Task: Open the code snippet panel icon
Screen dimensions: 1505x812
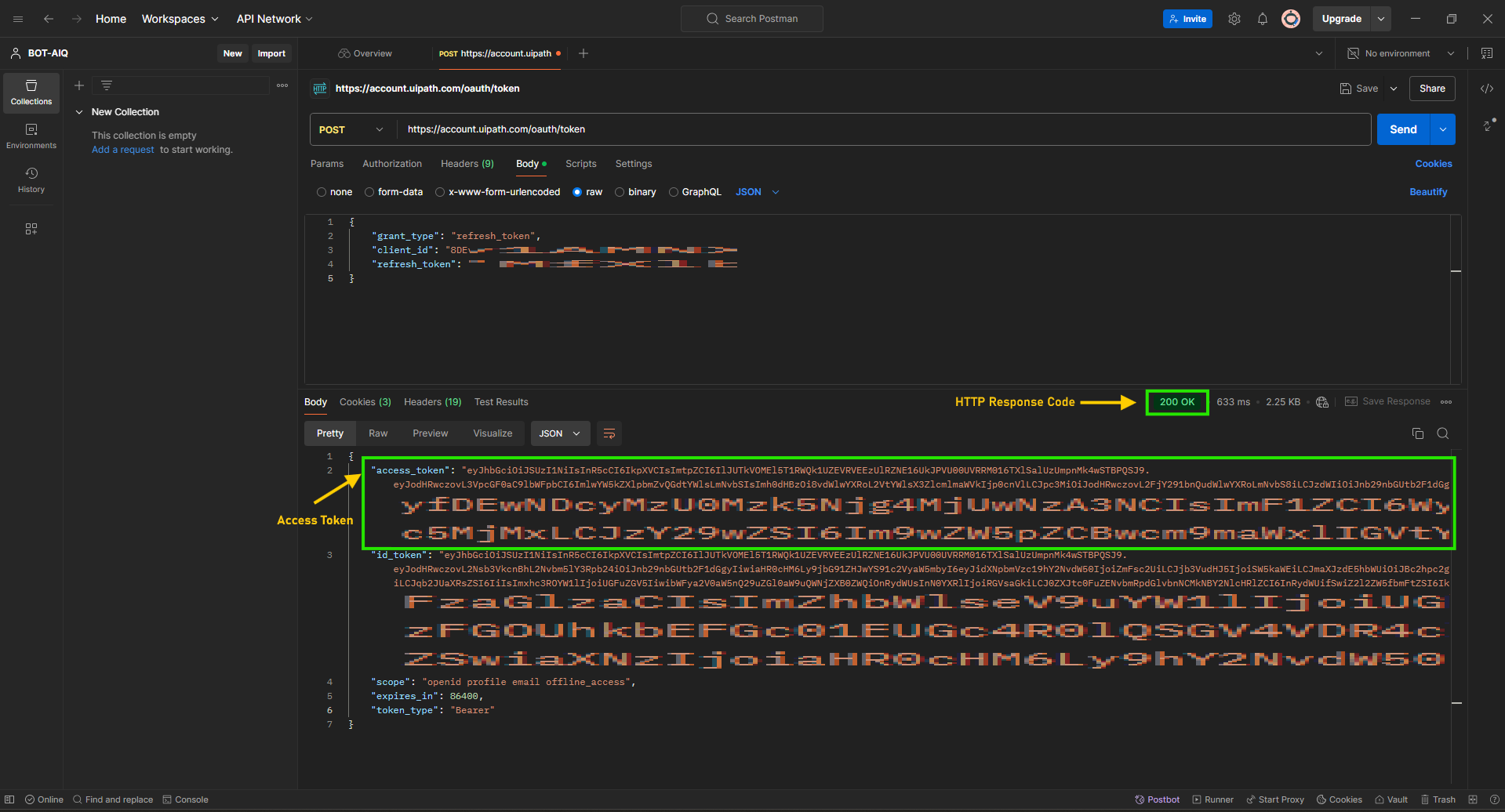Action: [x=1487, y=89]
